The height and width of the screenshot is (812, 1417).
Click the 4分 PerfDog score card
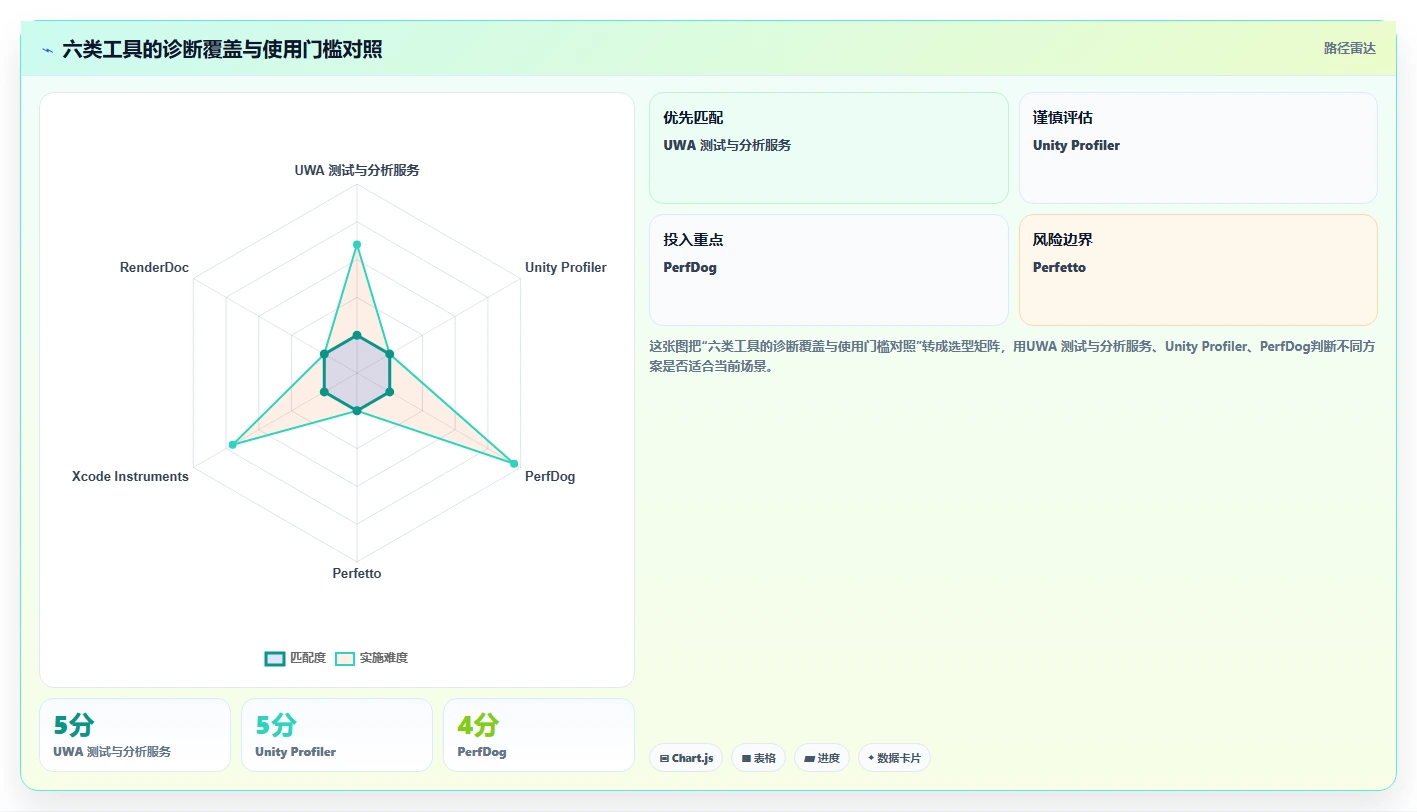coord(539,735)
